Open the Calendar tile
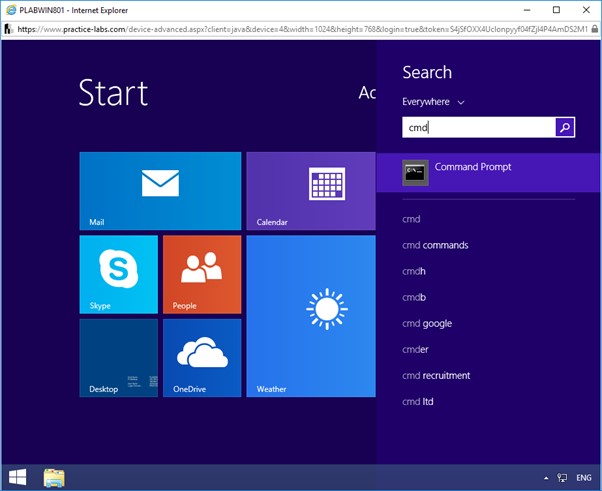Viewport: 602px width, 491px height. tap(311, 191)
